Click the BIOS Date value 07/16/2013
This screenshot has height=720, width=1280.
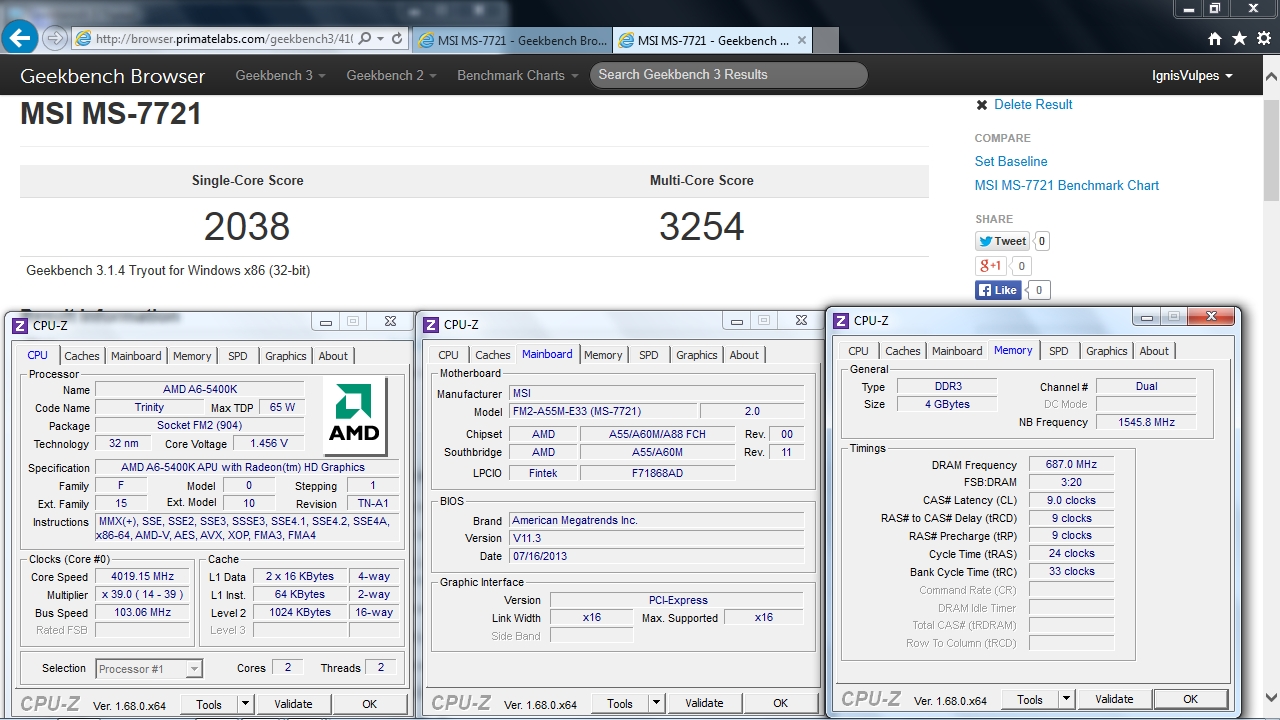coord(656,556)
